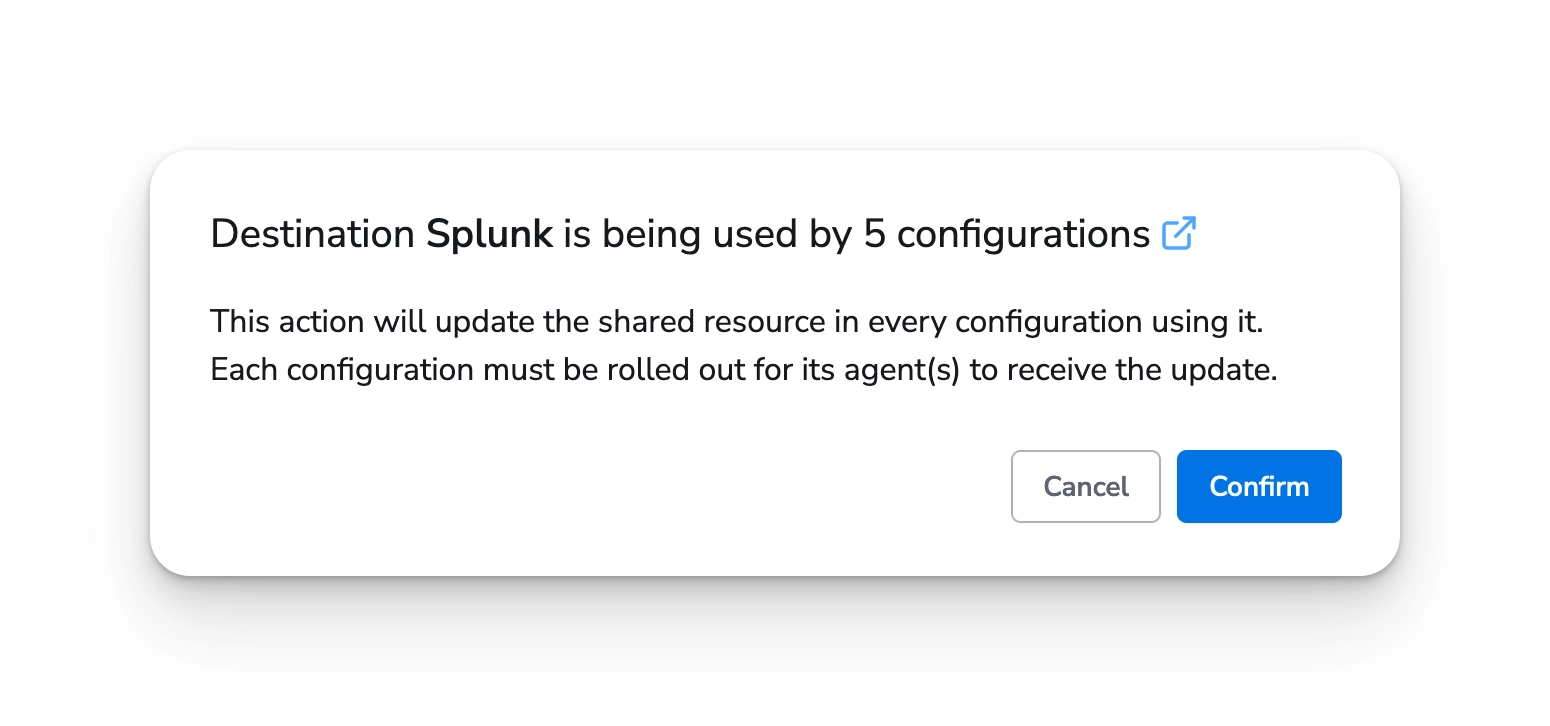
Task: Click "is being used by" heading text
Action: pos(708,234)
